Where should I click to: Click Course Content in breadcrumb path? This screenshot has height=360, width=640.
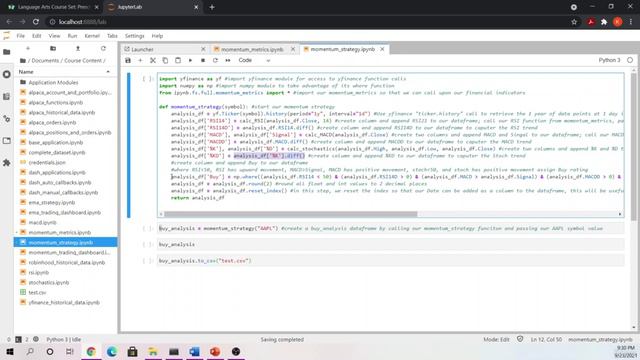pos(83,60)
